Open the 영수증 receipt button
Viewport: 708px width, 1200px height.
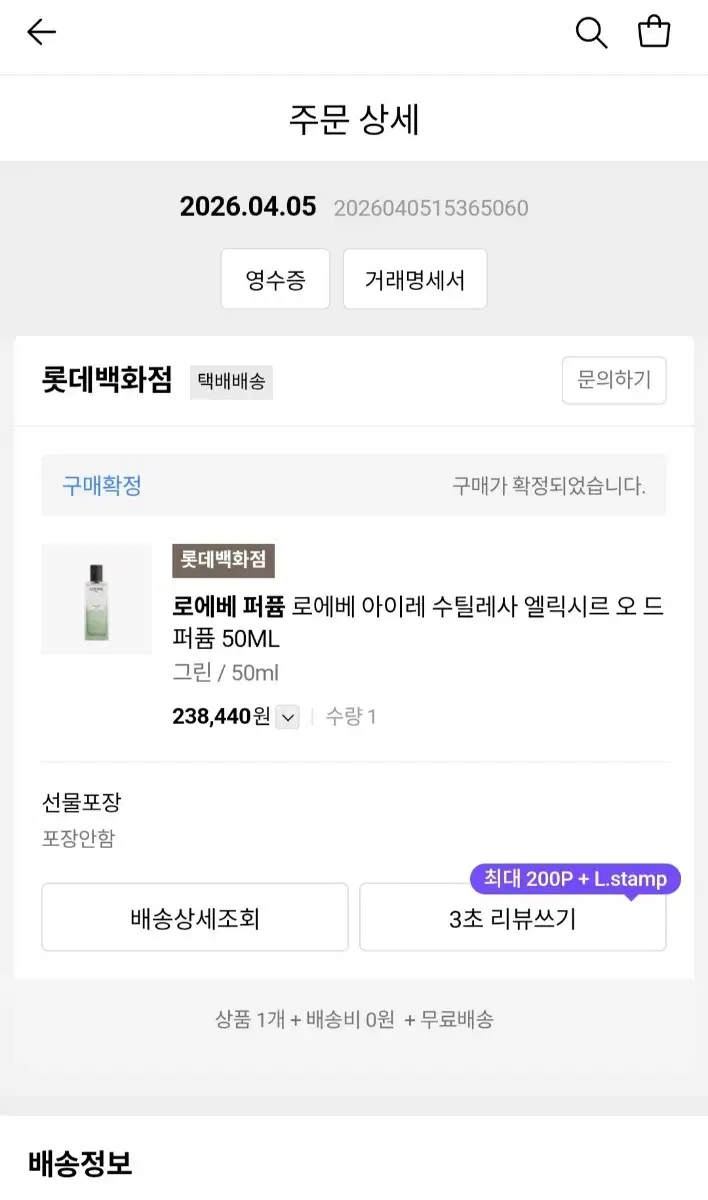tap(275, 279)
